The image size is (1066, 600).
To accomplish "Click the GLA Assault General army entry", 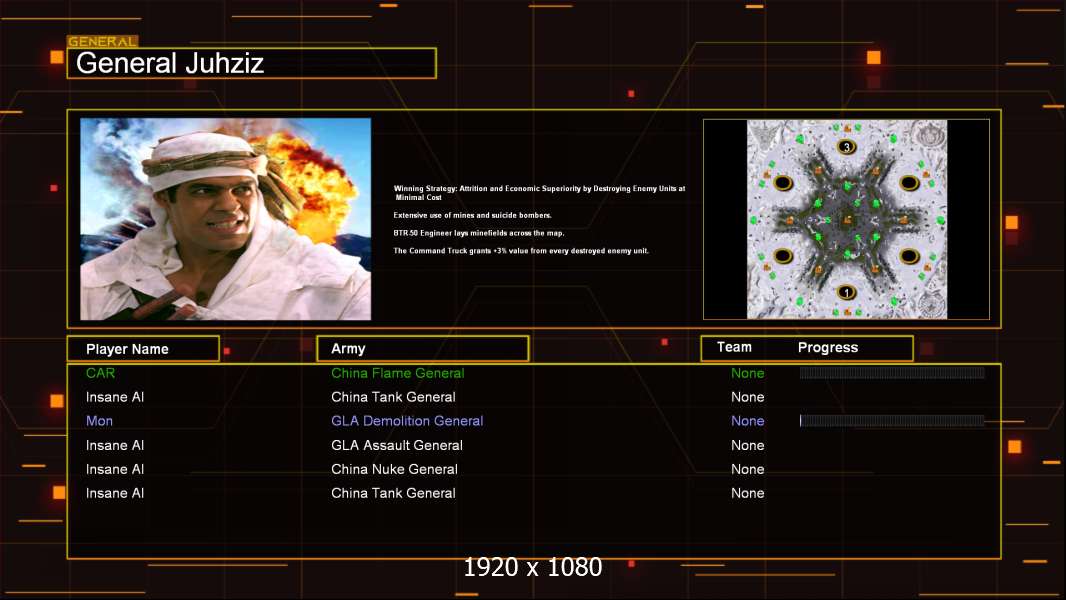I will [x=397, y=445].
